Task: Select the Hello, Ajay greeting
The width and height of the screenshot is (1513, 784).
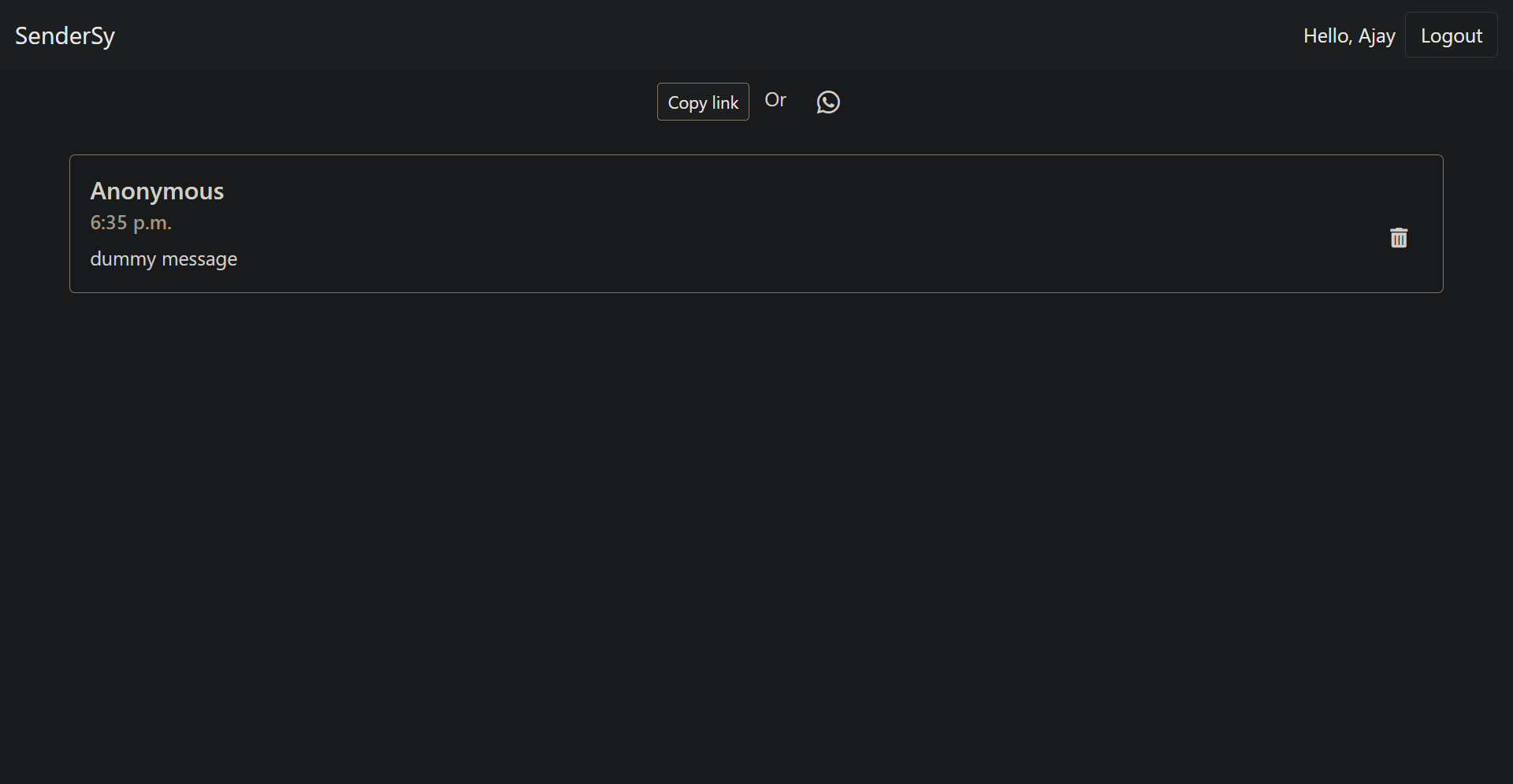Action: pos(1349,35)
